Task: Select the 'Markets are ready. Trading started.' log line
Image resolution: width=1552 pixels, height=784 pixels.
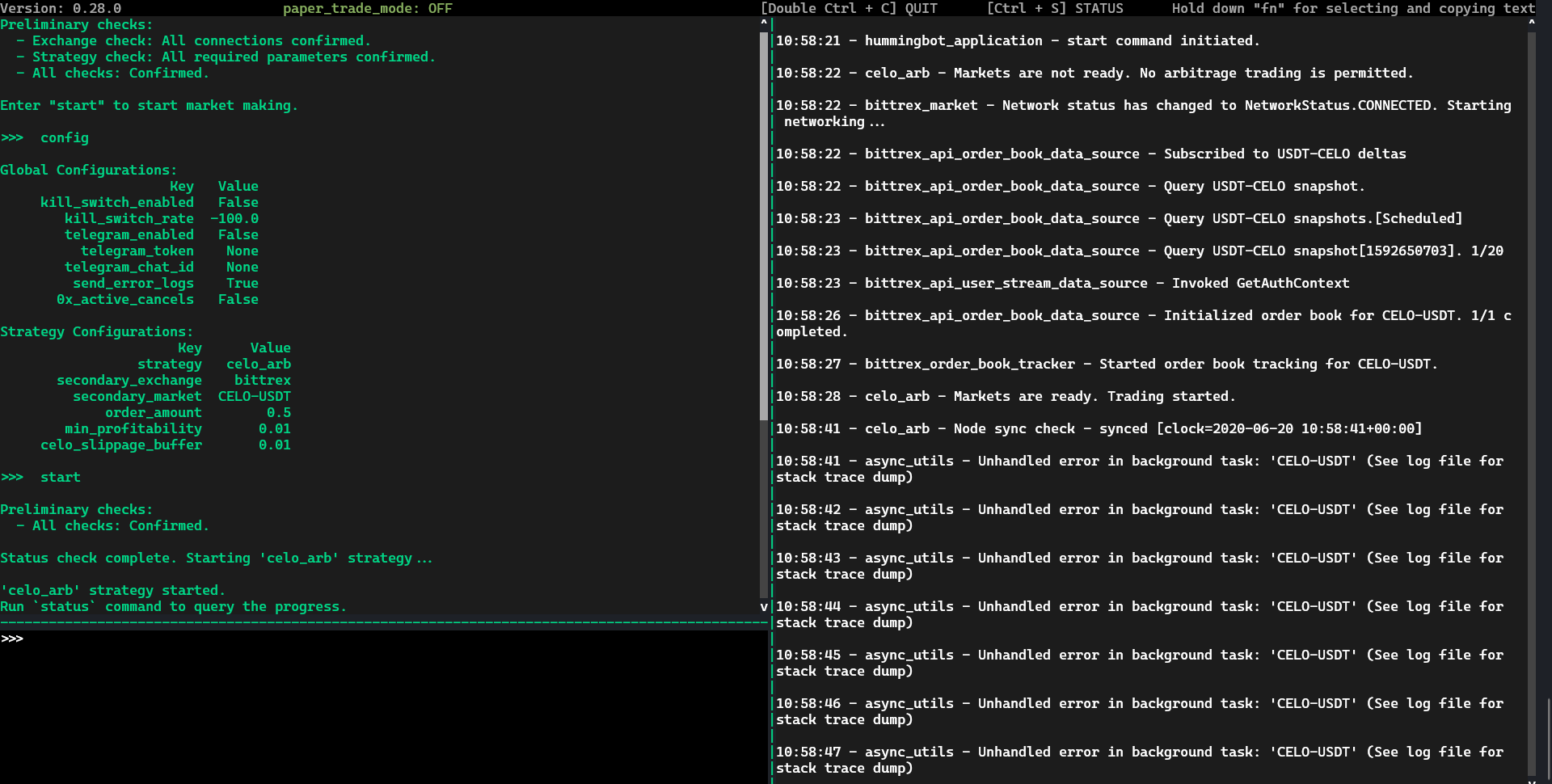Action: 1006,396
